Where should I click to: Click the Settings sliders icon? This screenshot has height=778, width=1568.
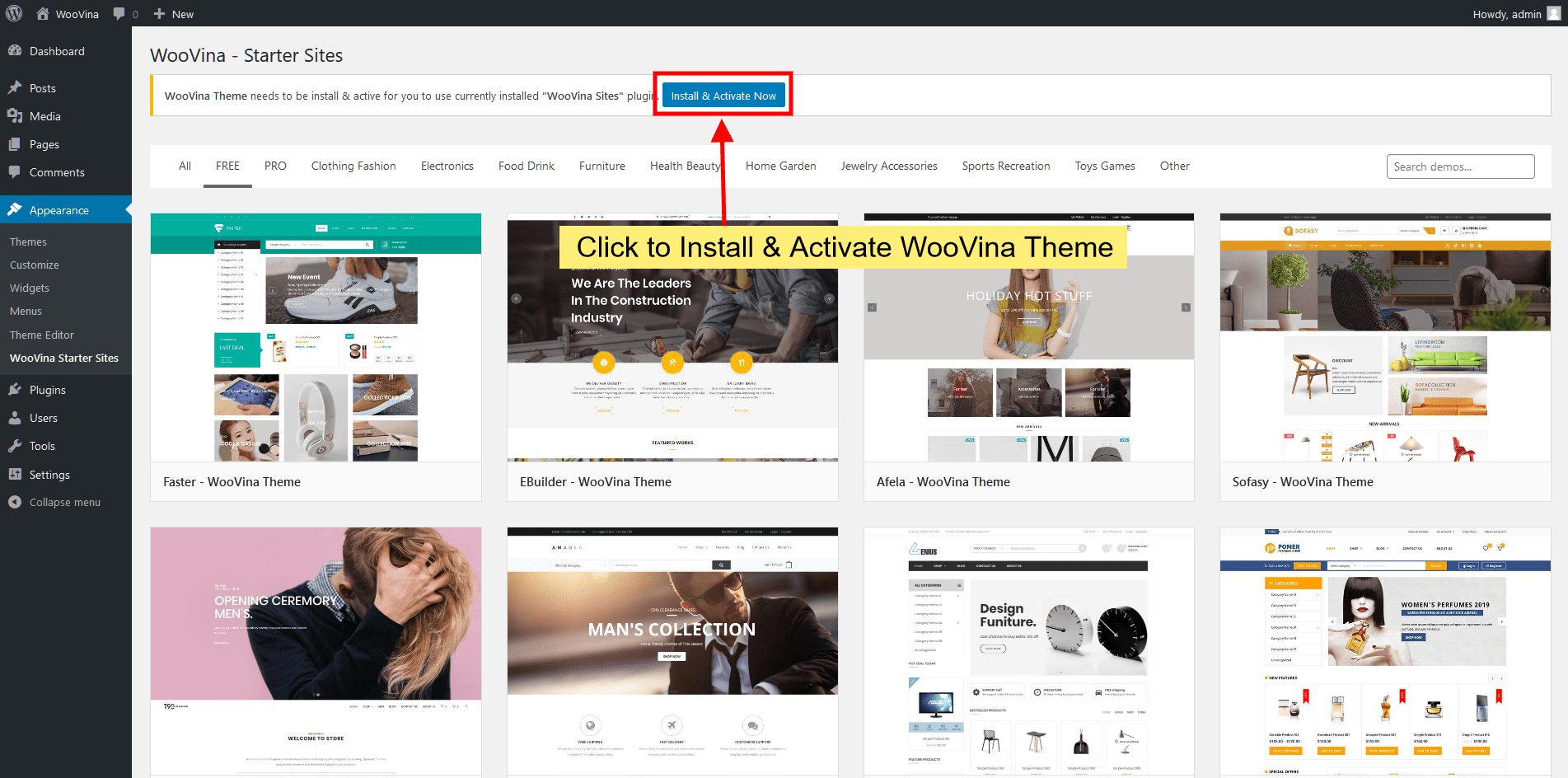click(15, 475)
